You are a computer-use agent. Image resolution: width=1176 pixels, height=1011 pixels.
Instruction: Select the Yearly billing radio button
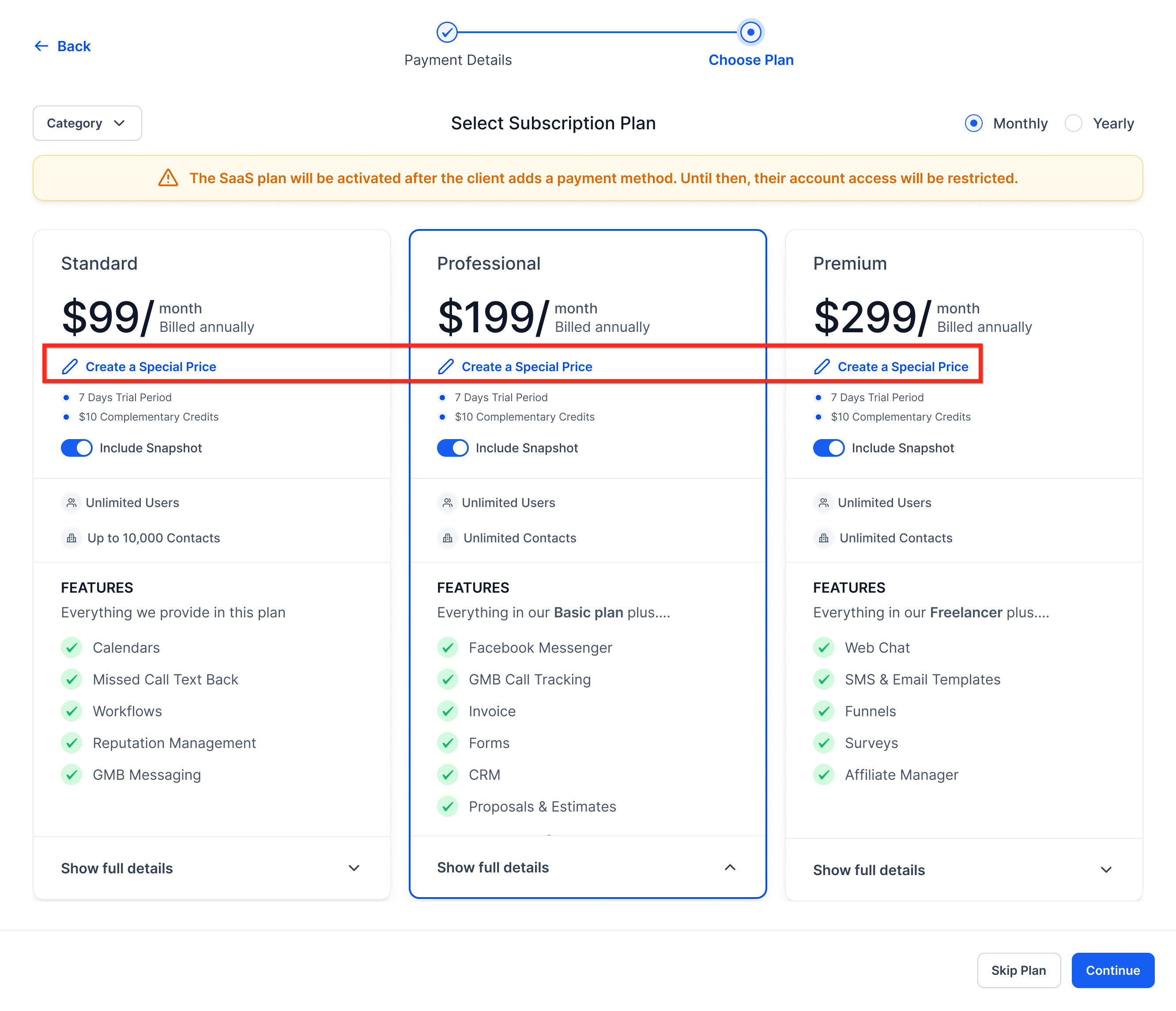1073,123
